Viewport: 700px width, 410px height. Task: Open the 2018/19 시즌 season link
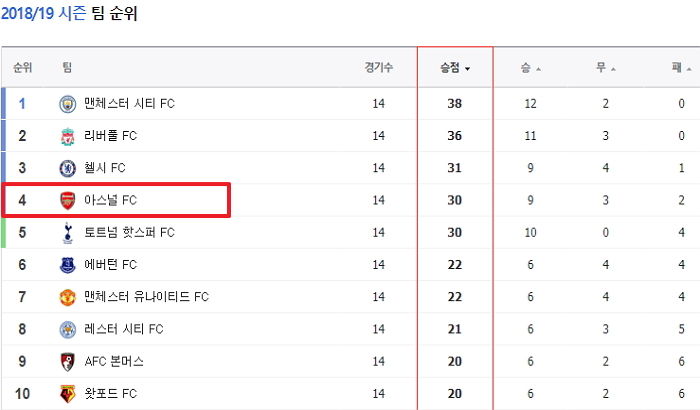tap(43, 13)
